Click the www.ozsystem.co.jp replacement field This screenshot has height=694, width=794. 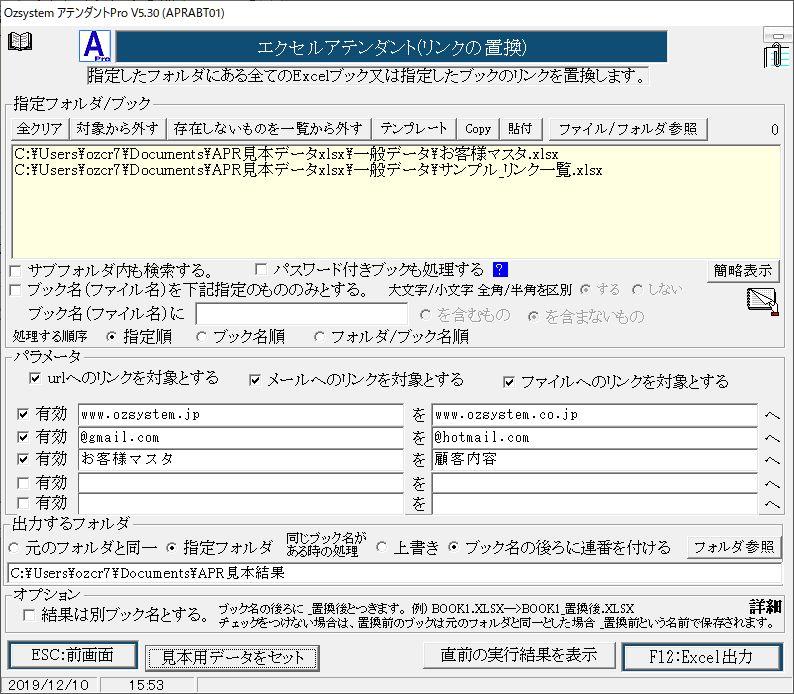(x=594, y=415)
